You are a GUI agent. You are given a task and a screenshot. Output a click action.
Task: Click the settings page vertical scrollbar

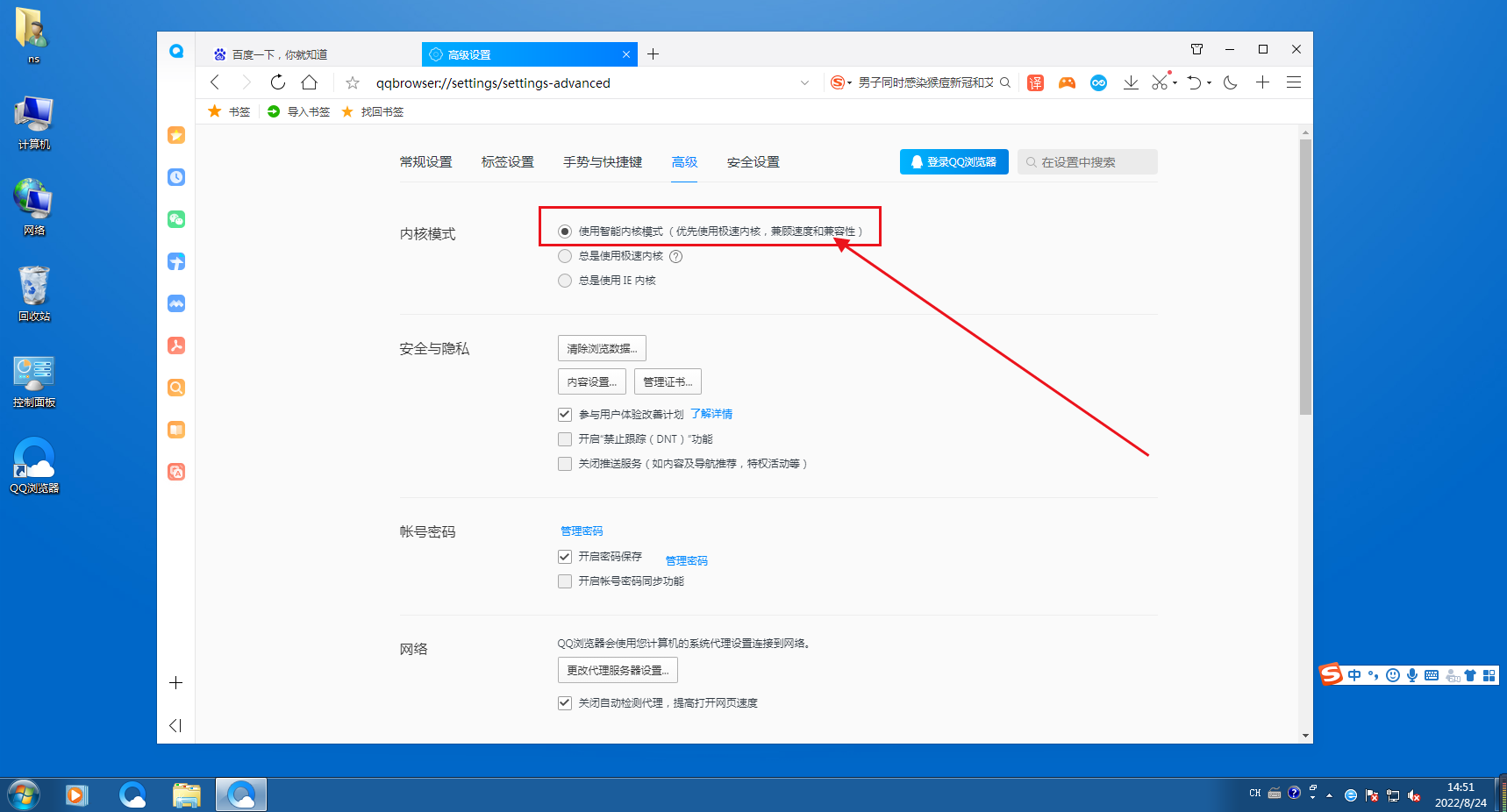point(1306,277)
